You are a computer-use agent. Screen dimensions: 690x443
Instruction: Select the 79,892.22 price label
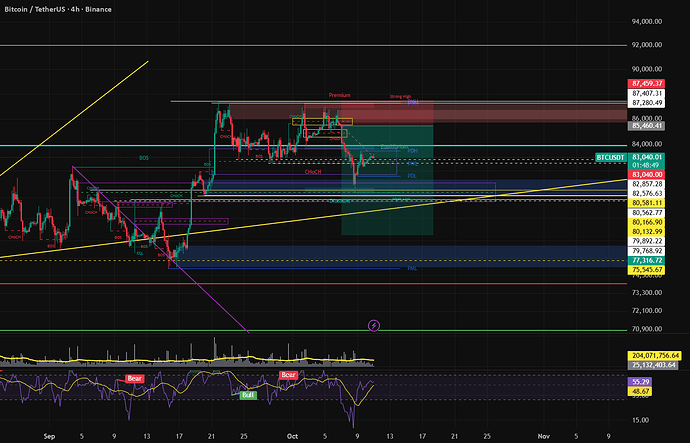(x=646, y=241)
